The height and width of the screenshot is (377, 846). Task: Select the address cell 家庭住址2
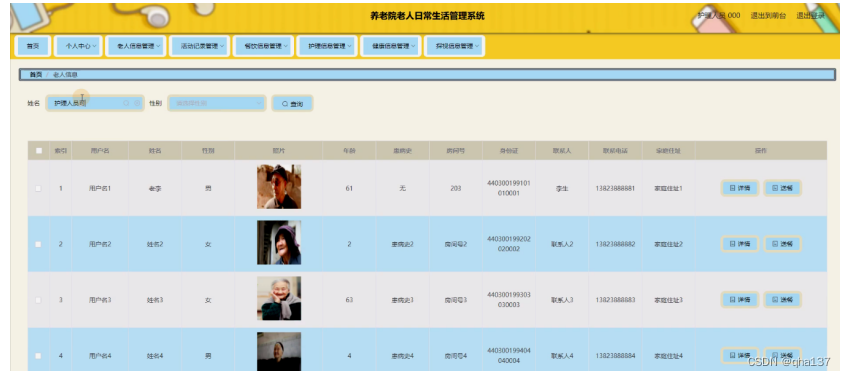click(668, 244)
